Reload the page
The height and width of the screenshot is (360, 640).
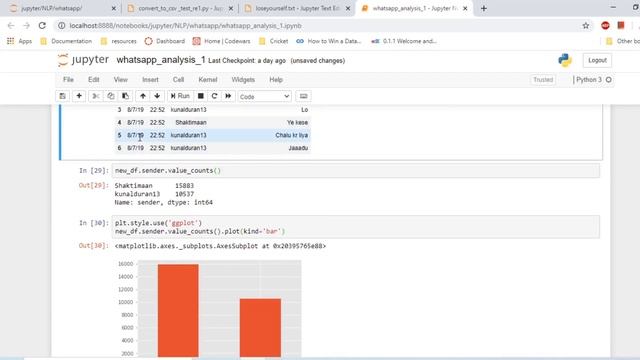click(42, 26)
